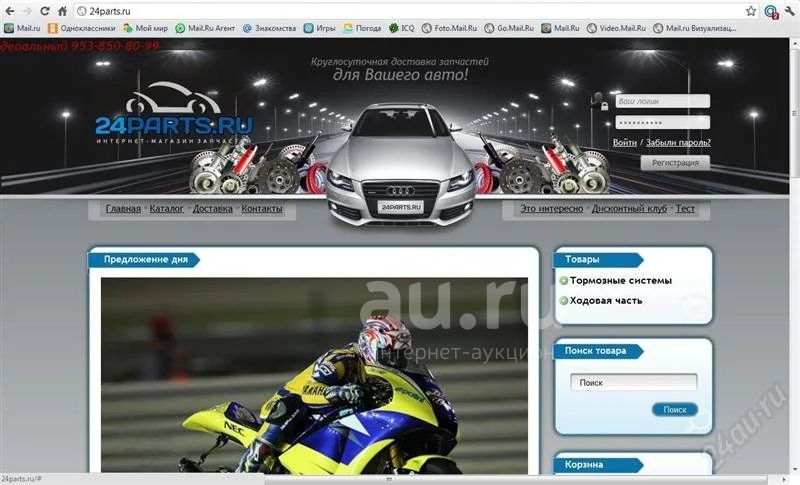Image resolution: width=800 pixels, height=485 pixels.
Task: Open the Ходовая часть category
Action: point(606,301)
